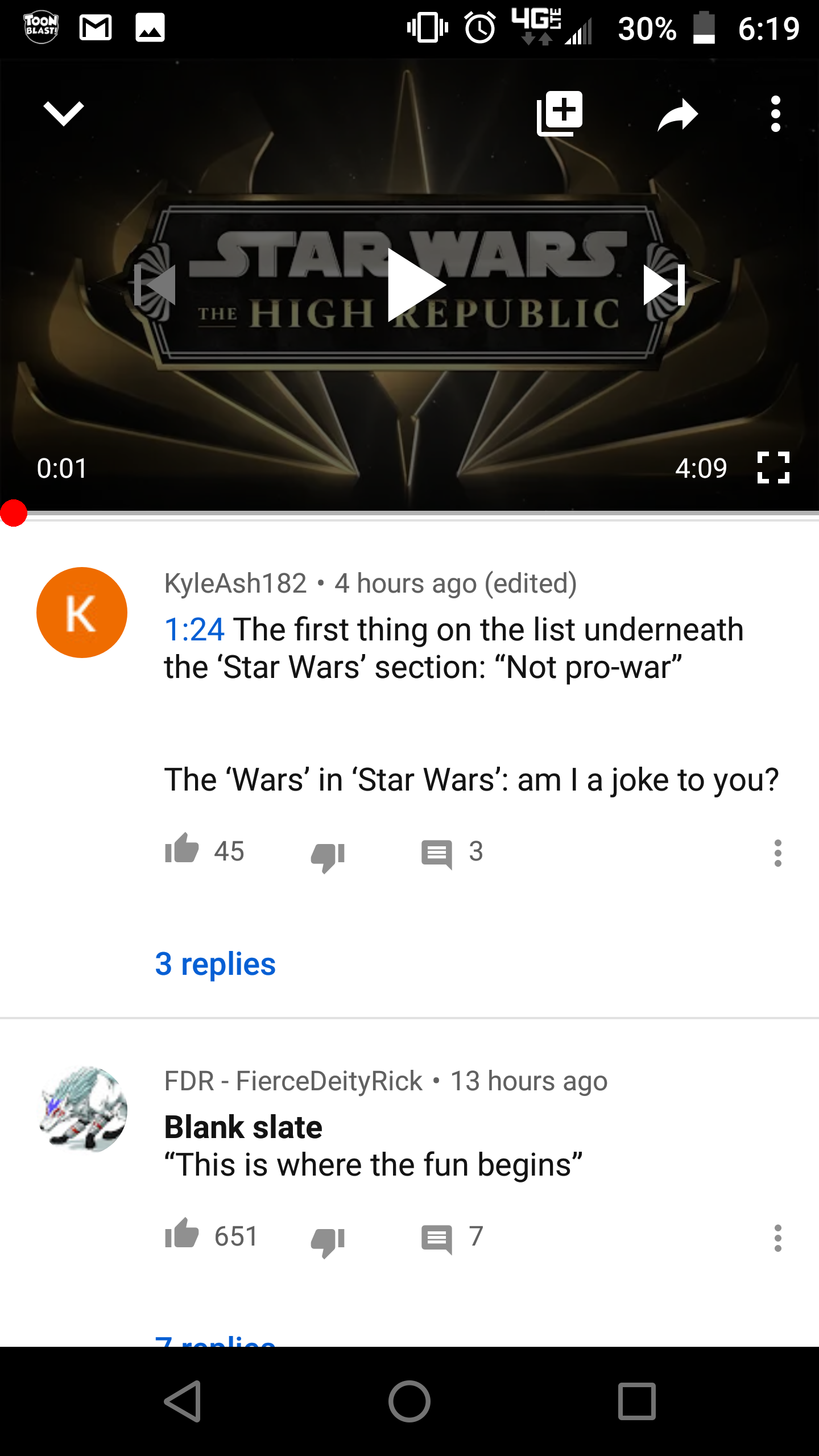Open reply icon on FierceDeityRick's comment
This screenshot has height=1456, width=819.
pyautogui.click(x=437, y=1239)
